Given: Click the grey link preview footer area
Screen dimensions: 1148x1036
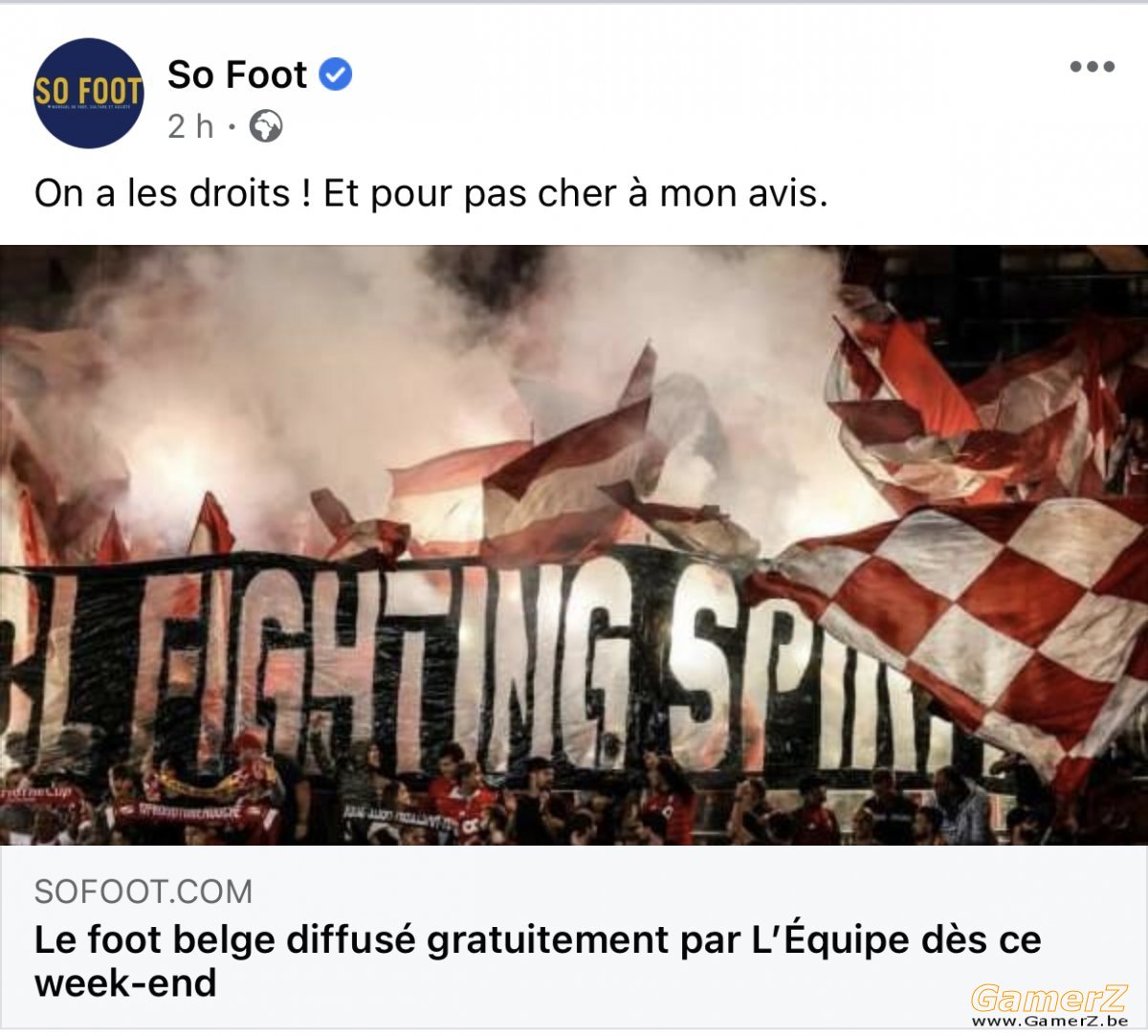Looking at the screenshot, I should coord(574,937).
